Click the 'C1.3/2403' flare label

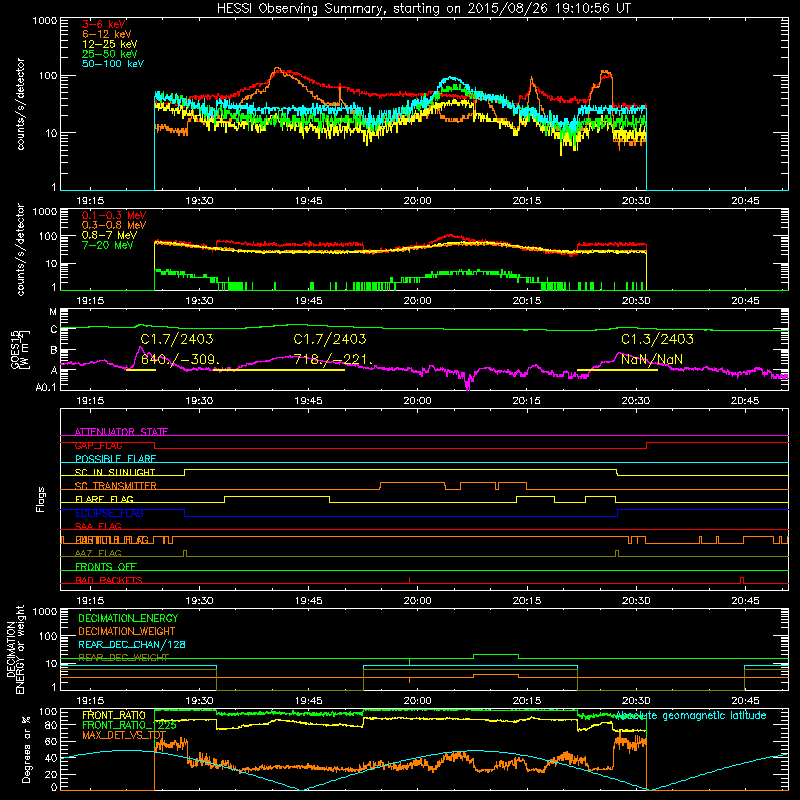pyautogui.click(x=657, y=339)
